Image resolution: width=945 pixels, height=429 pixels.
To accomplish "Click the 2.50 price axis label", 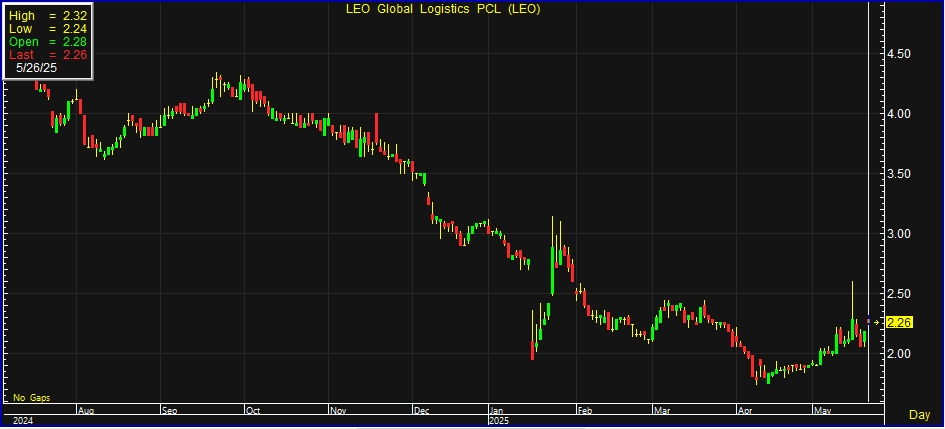I will point(899,293).
